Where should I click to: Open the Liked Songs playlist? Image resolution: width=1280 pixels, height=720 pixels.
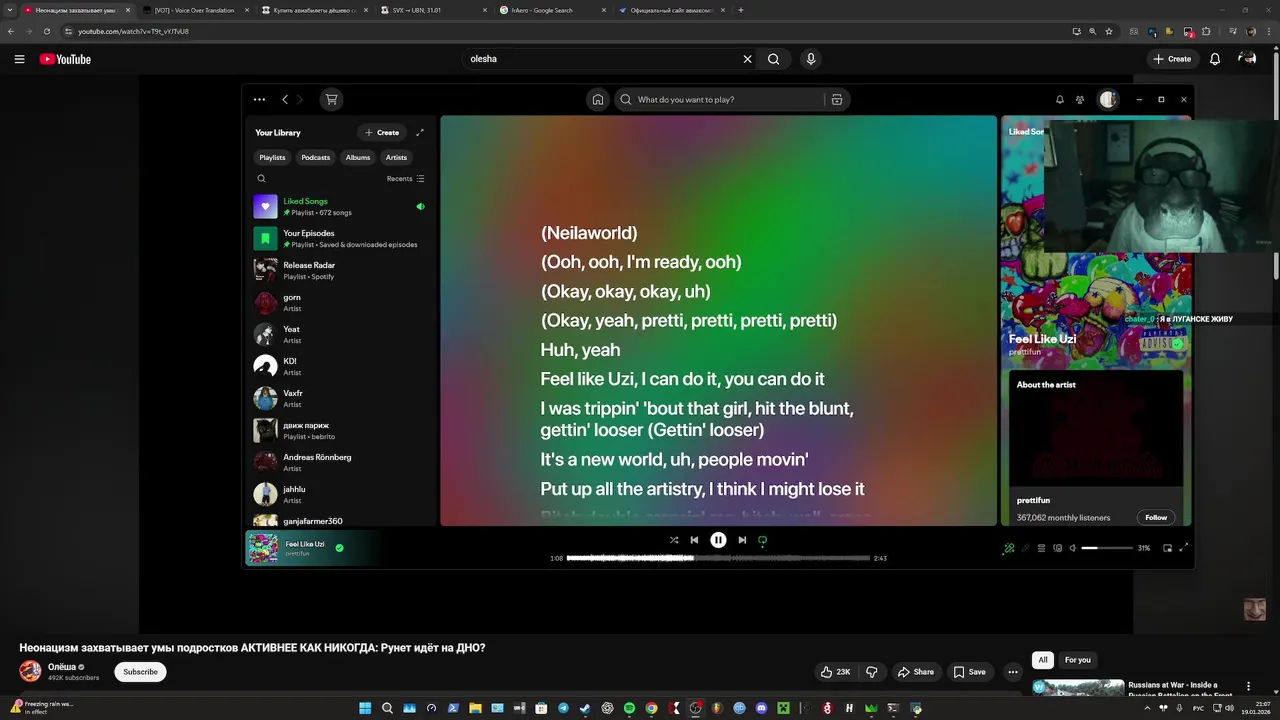339,207
